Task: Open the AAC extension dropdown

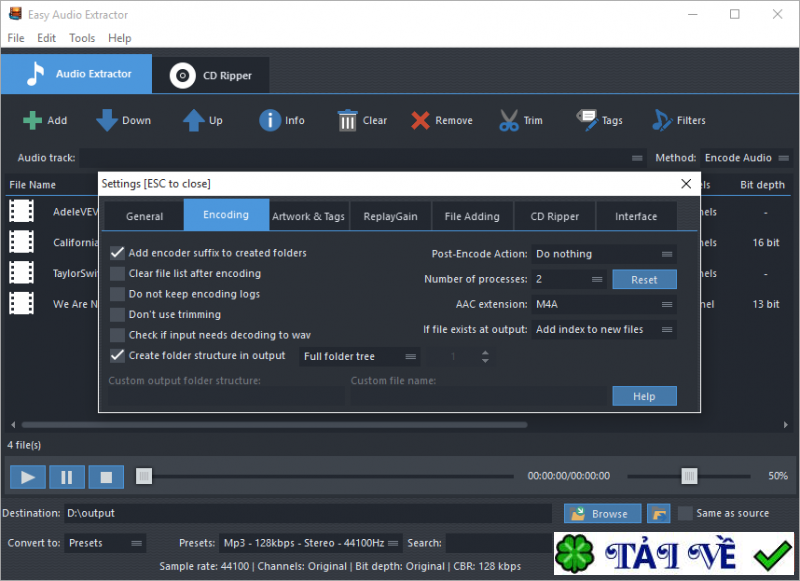Action: click(604, 304)
